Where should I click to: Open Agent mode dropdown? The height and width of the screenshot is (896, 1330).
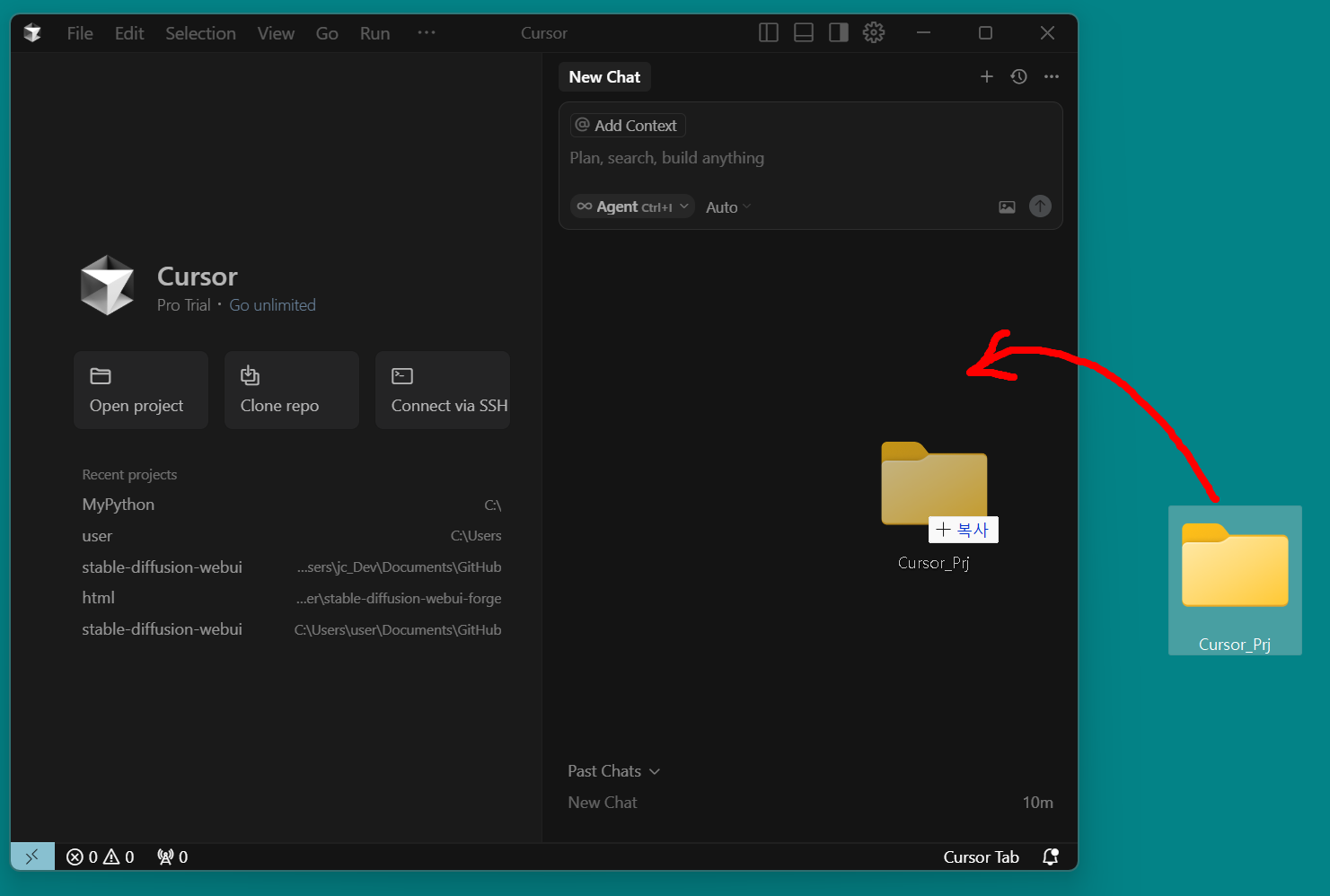point(632,206)
